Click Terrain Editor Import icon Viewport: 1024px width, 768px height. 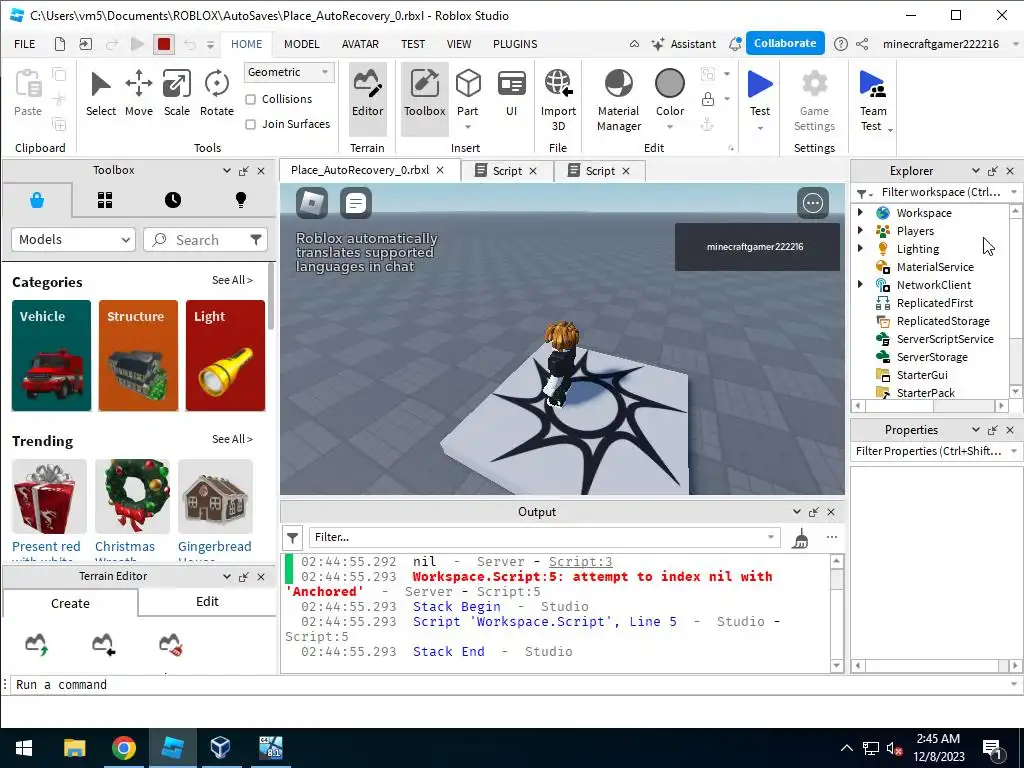(x=103, y=643)
